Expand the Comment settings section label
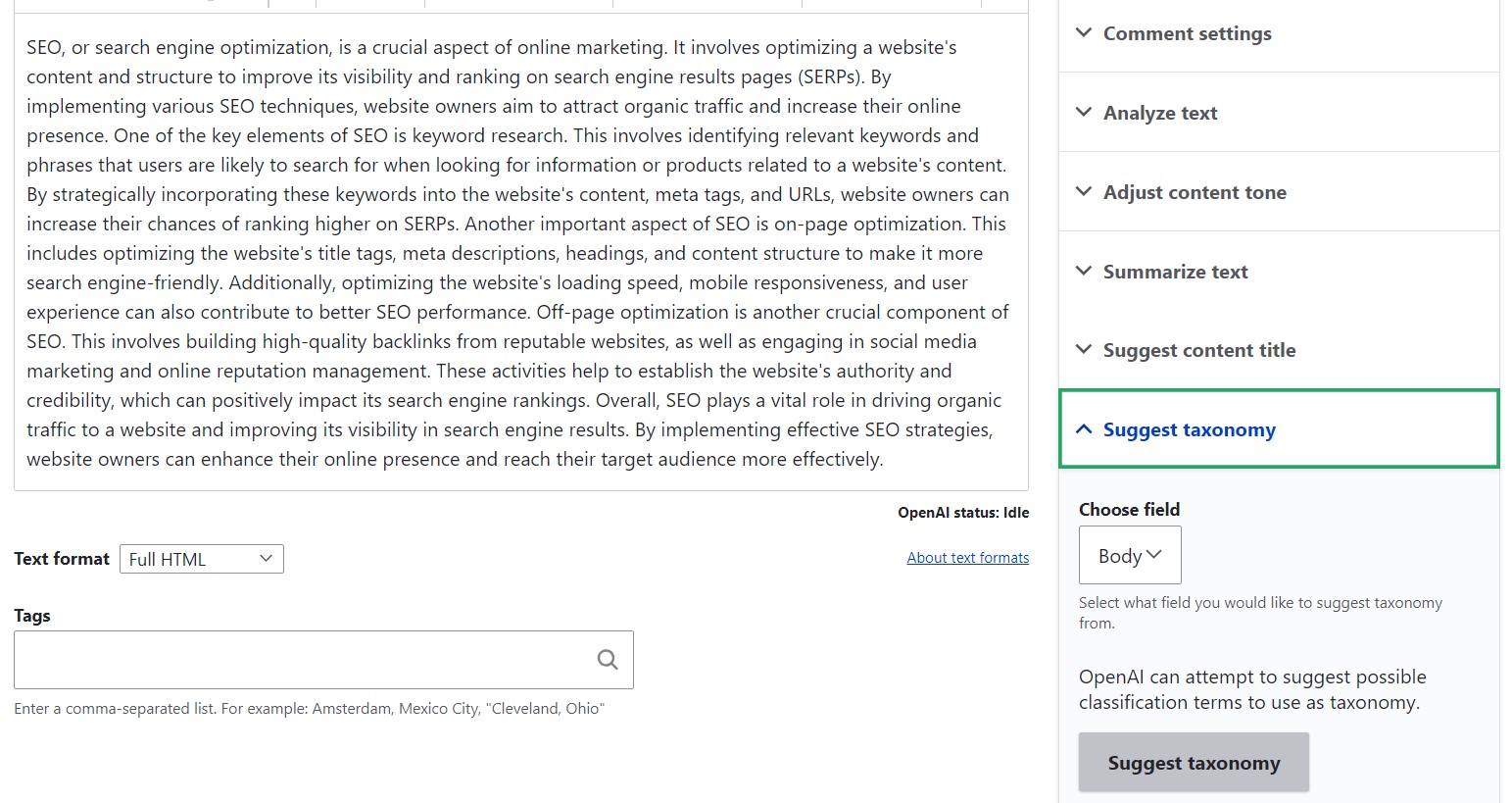 (1187, 33)
